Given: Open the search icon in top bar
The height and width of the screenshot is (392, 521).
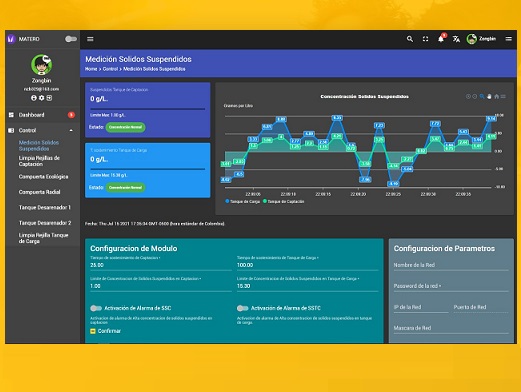Looking at the screenshot, I should pyautogui.click(x=410, y=39).
